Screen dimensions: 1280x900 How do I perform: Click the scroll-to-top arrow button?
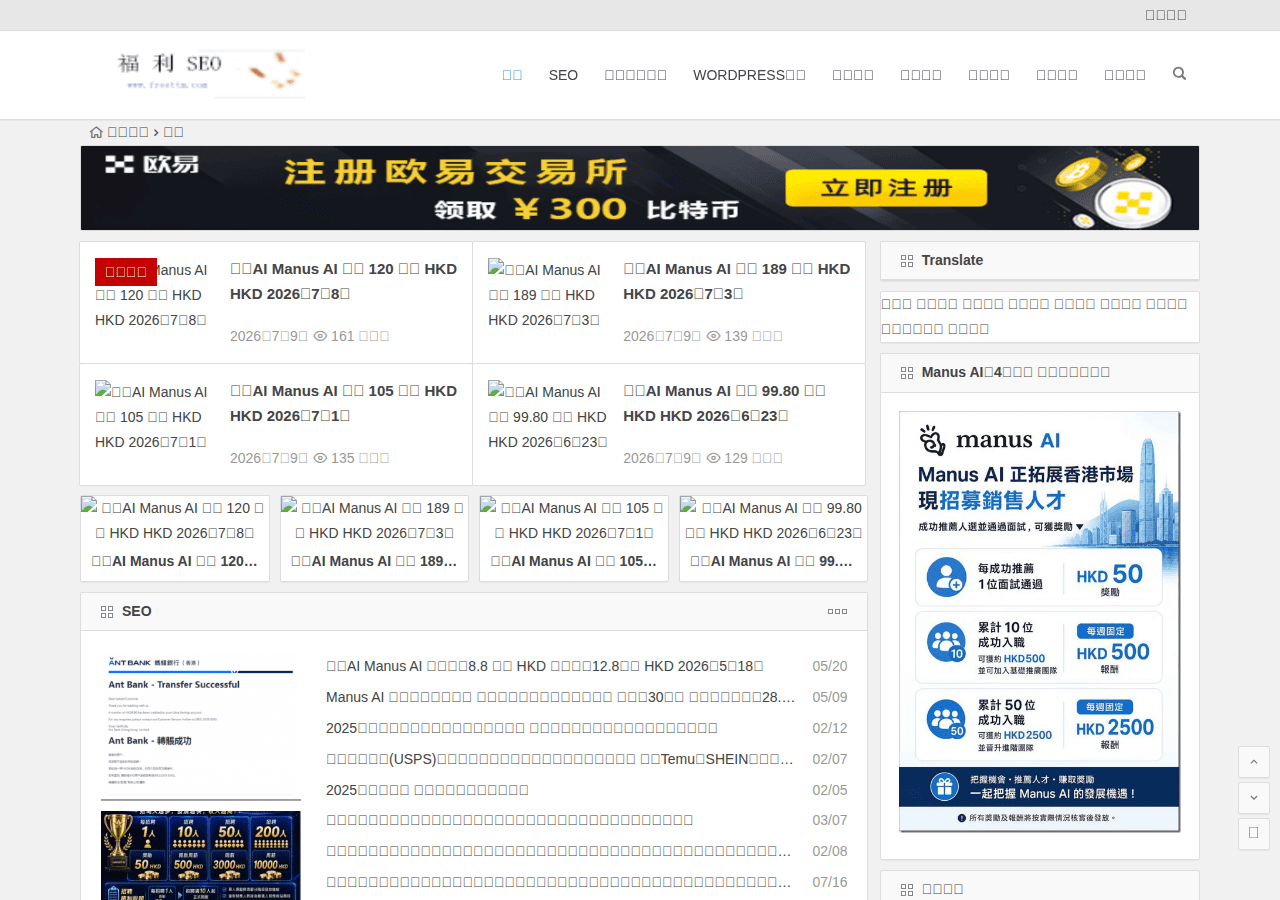tap(1254, 762)
